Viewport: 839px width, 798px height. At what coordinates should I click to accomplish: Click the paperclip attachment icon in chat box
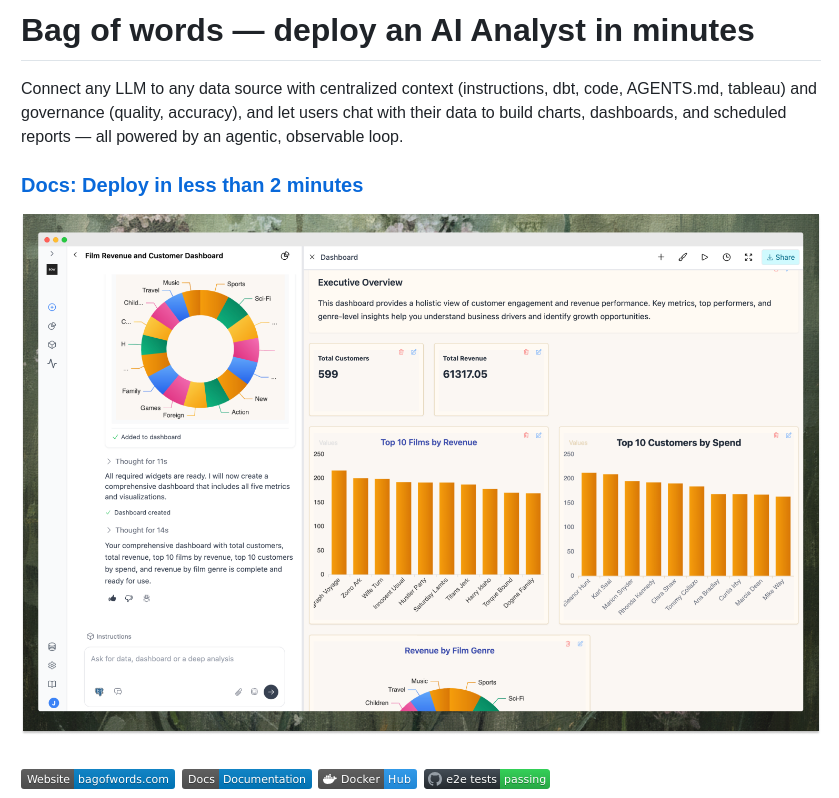pyautogui.click(x=238, y=691)
